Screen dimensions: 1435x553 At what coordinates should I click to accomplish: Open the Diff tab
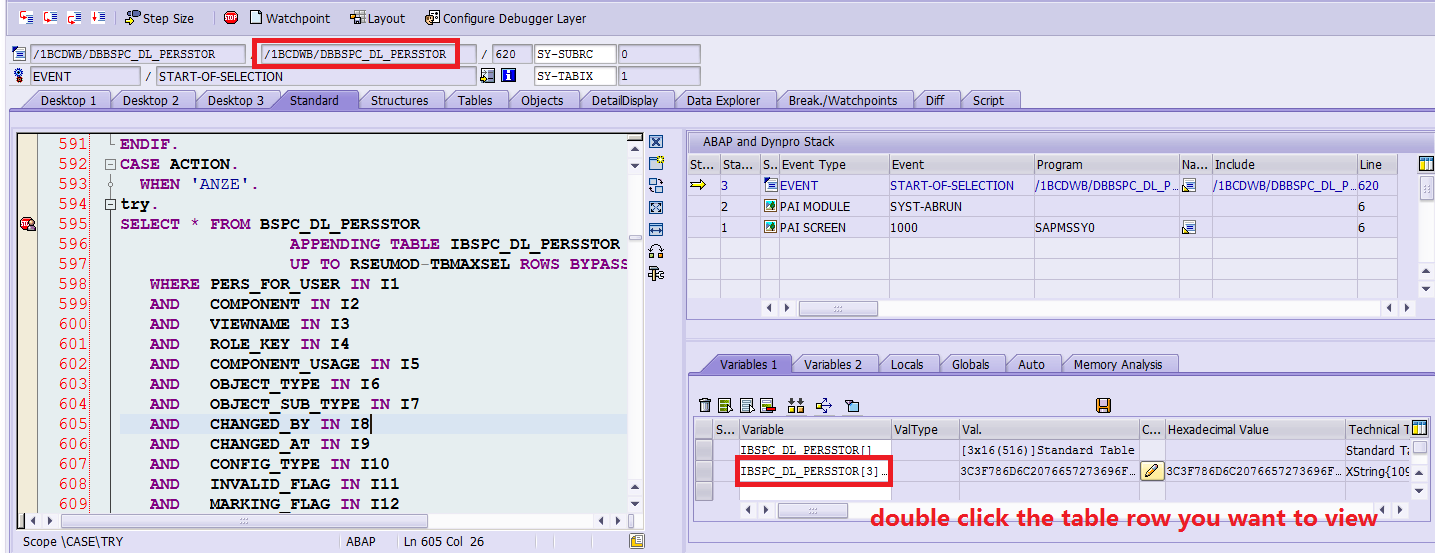point(934,100)
